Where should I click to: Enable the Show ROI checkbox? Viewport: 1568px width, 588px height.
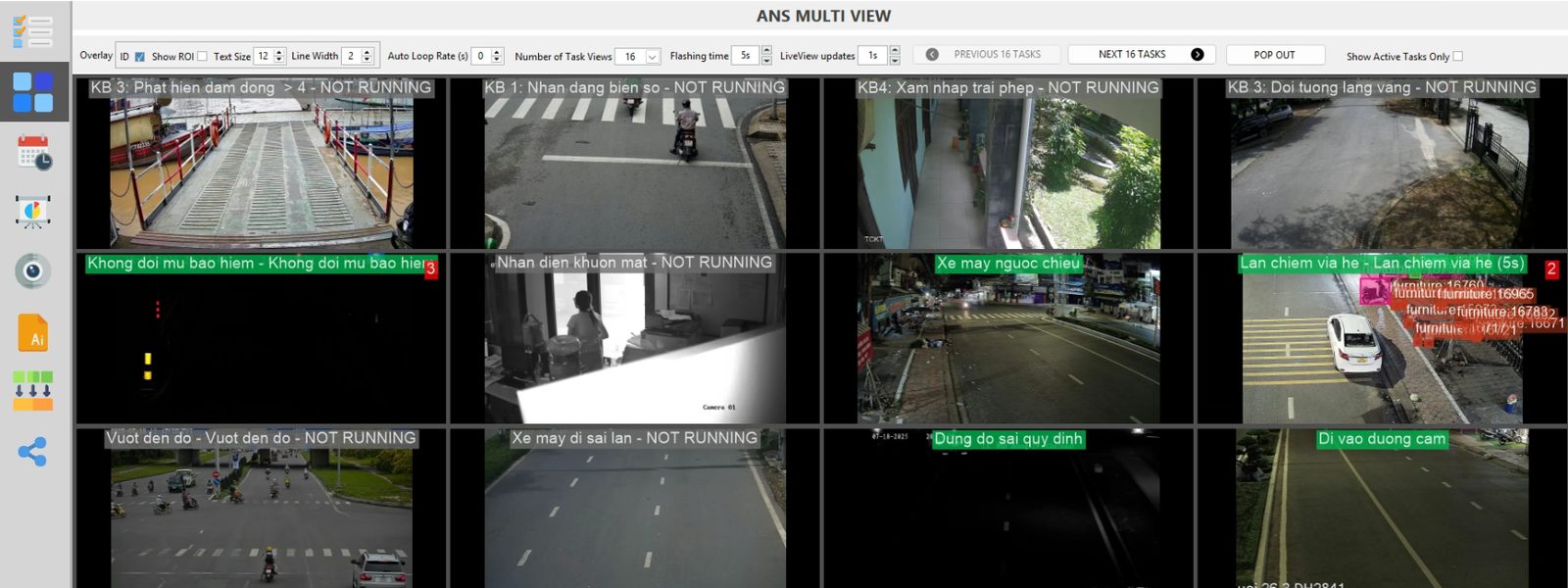tap(202, 56)
